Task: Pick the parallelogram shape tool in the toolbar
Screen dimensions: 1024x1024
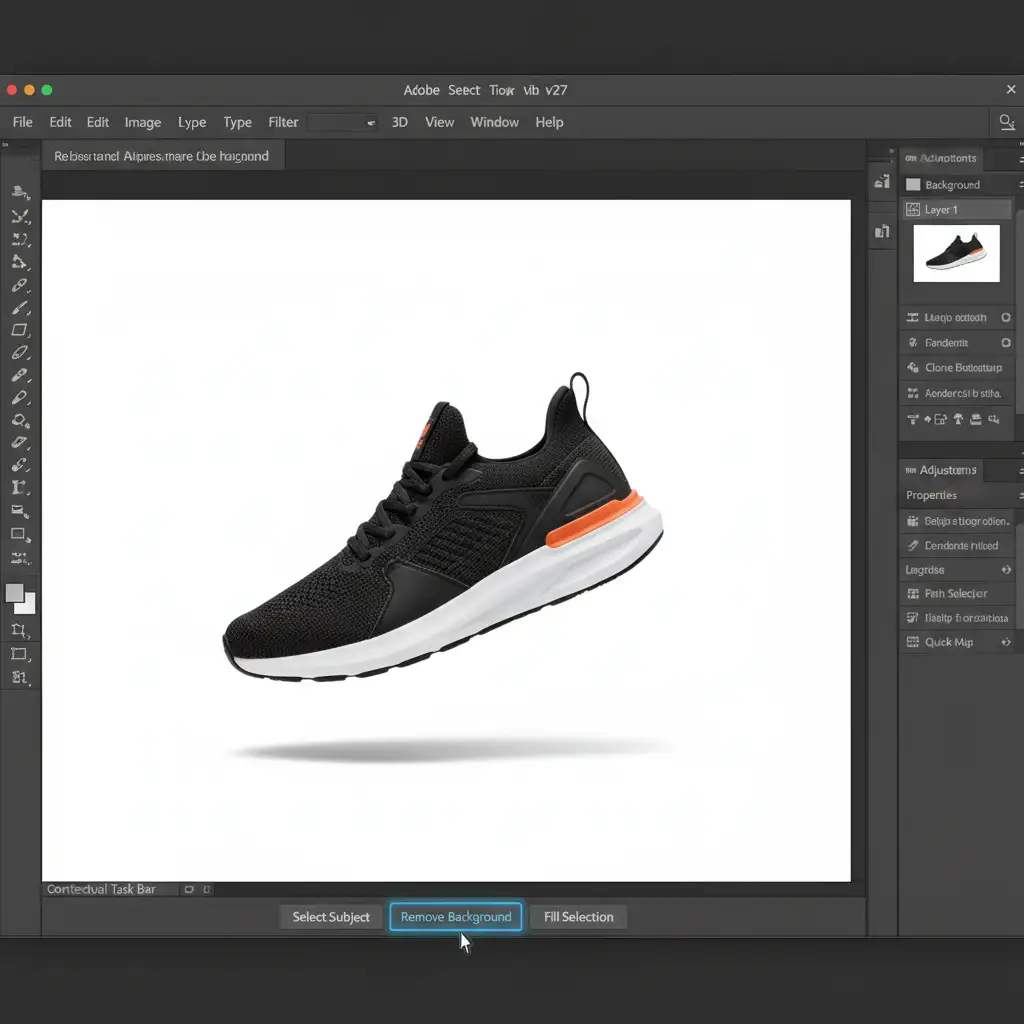Action: 20,330
